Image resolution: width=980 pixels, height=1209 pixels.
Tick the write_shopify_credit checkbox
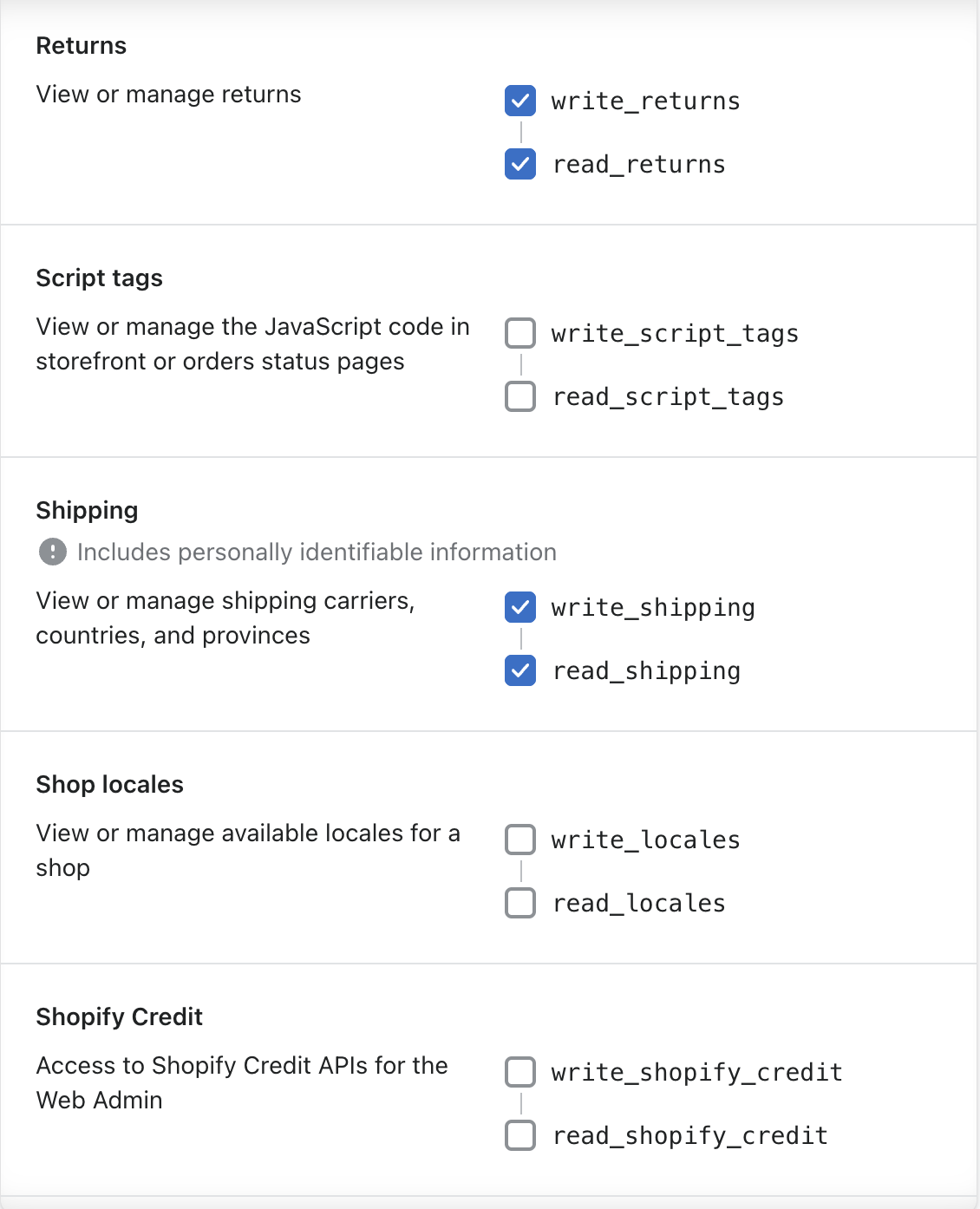point(520,1072)
